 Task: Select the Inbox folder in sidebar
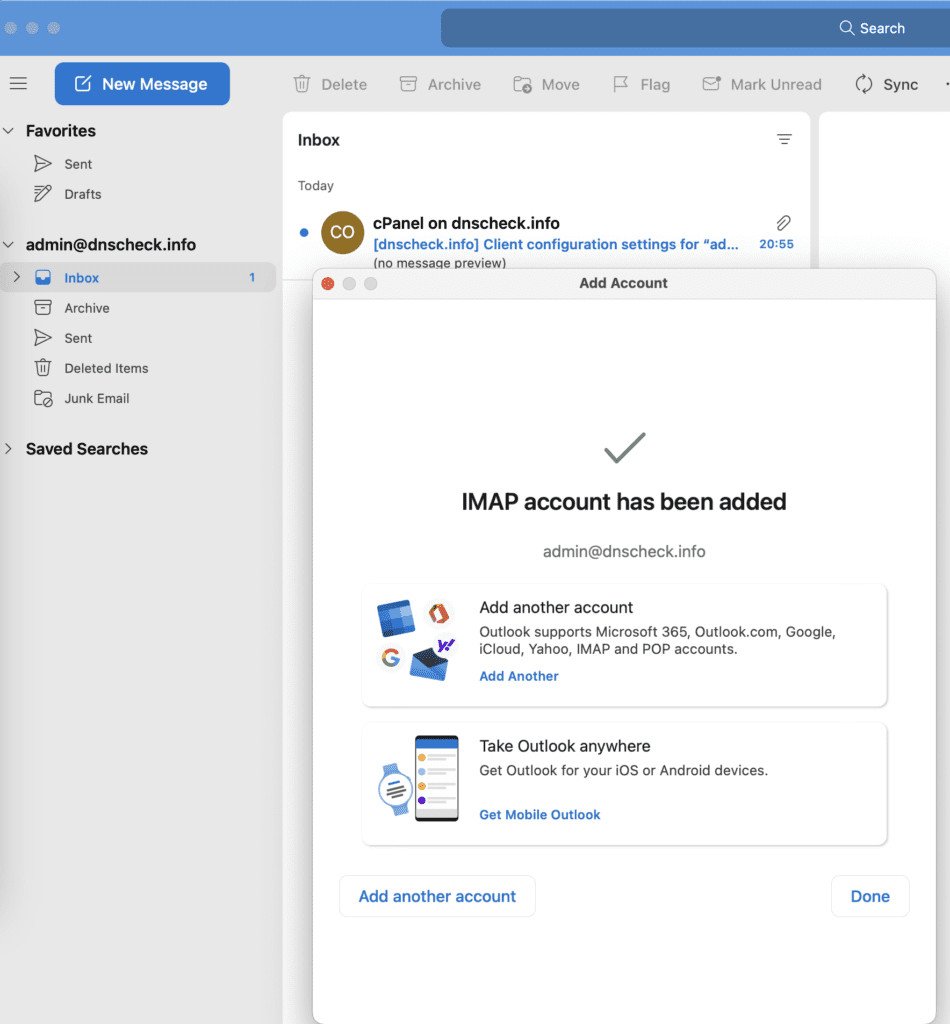138,278
